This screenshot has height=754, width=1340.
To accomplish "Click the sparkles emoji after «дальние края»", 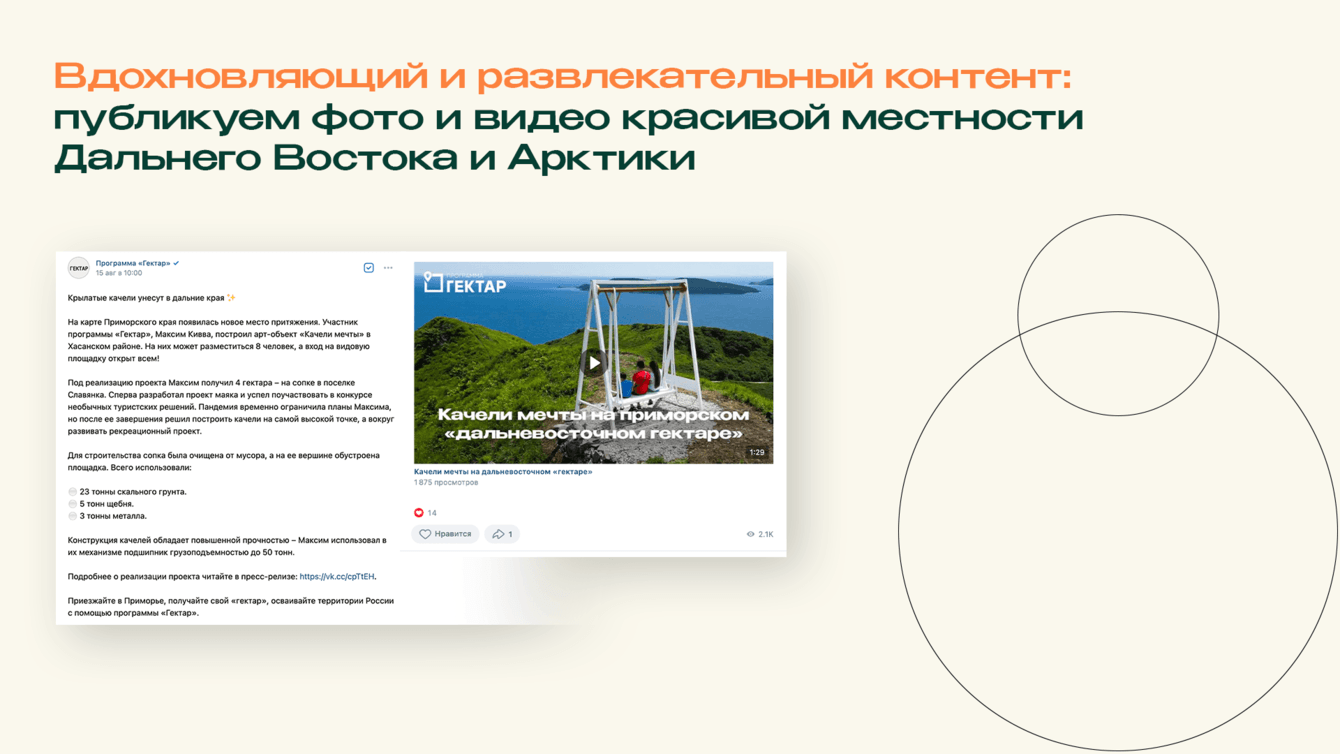I will (232, 298).
